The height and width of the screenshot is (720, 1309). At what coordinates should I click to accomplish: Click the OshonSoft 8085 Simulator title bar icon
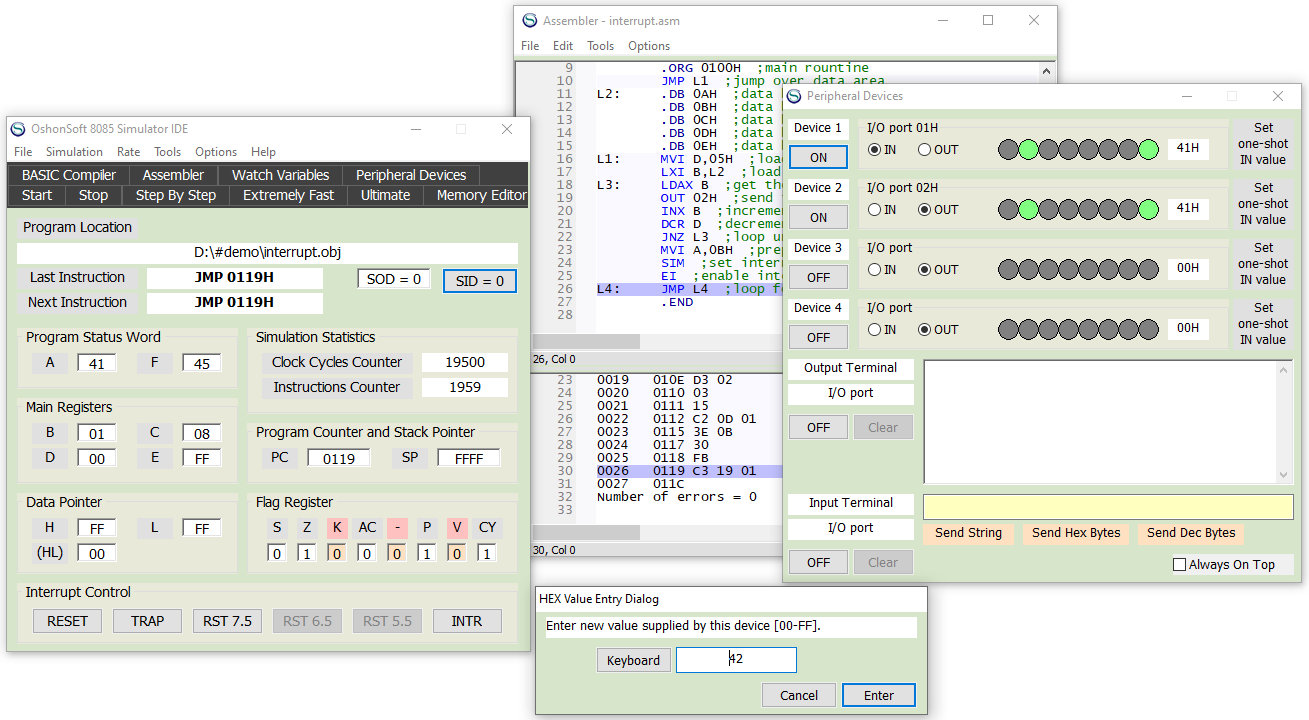click(18, 129)
